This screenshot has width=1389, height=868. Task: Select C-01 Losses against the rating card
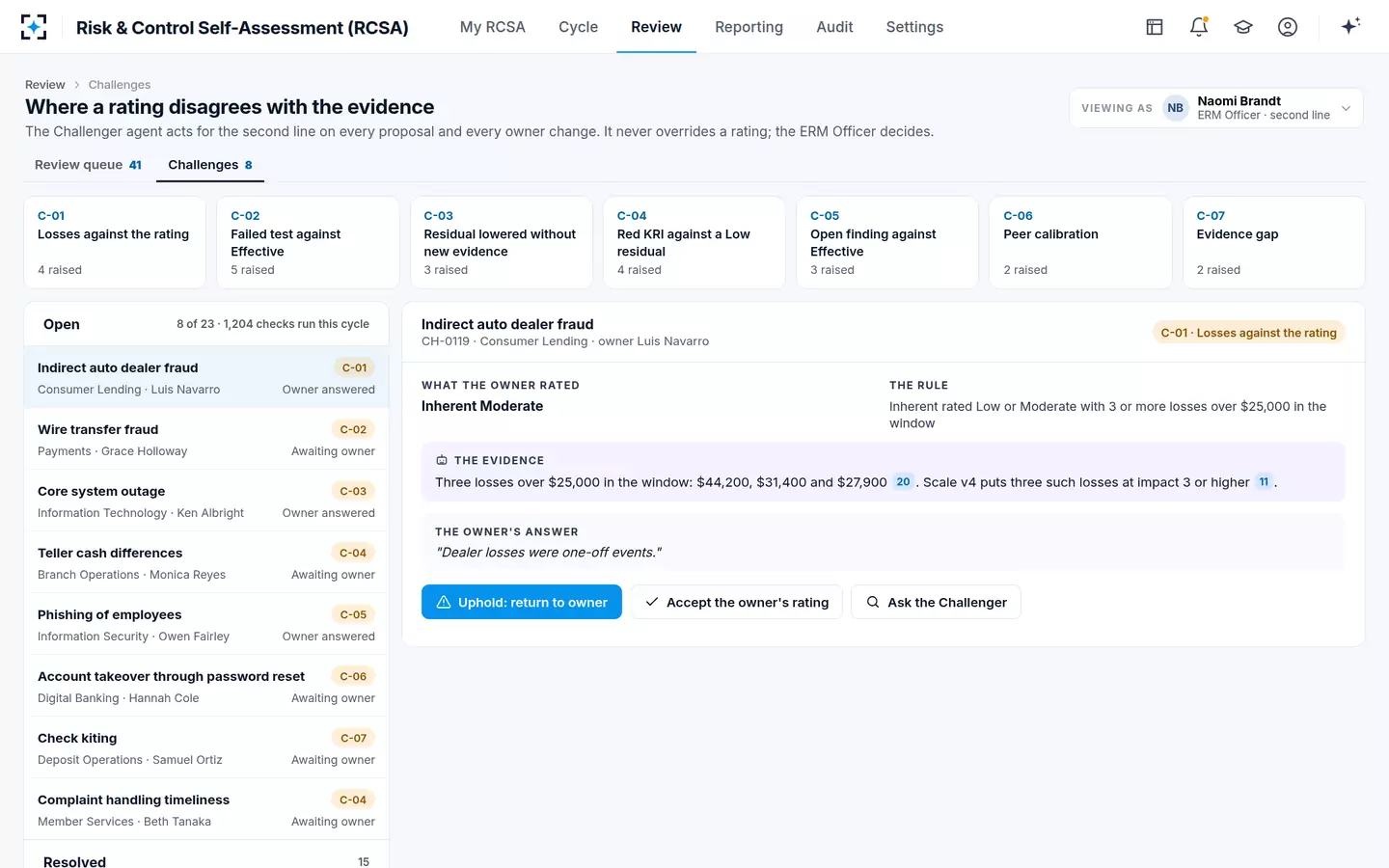point(115,242)
